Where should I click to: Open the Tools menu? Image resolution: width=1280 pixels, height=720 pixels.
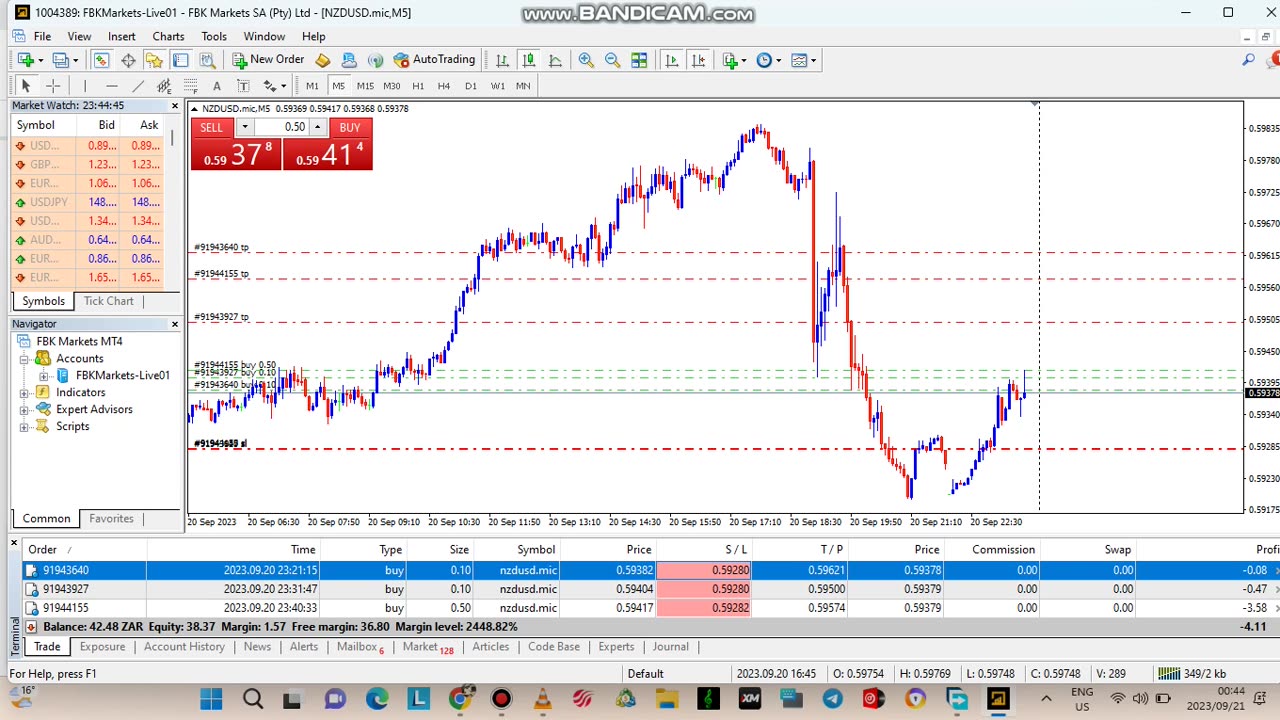point(214,36)
